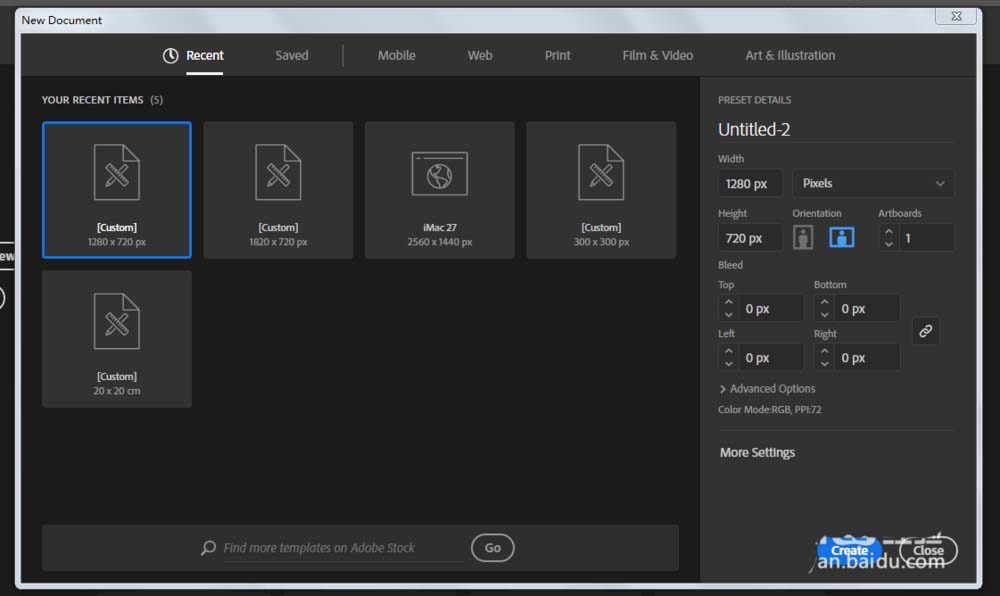The image size is (1000, 596).
Task: Click the Width input field
Action: 750,184
